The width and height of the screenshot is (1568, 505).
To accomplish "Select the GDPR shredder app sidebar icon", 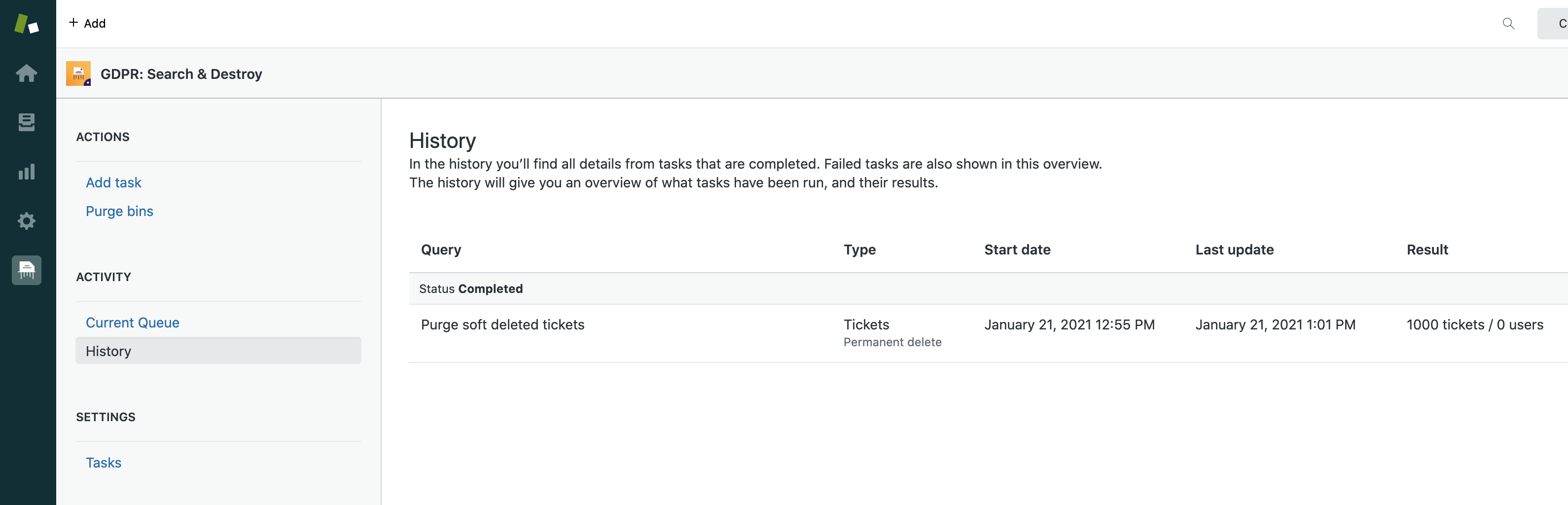I will click(27, 270).
